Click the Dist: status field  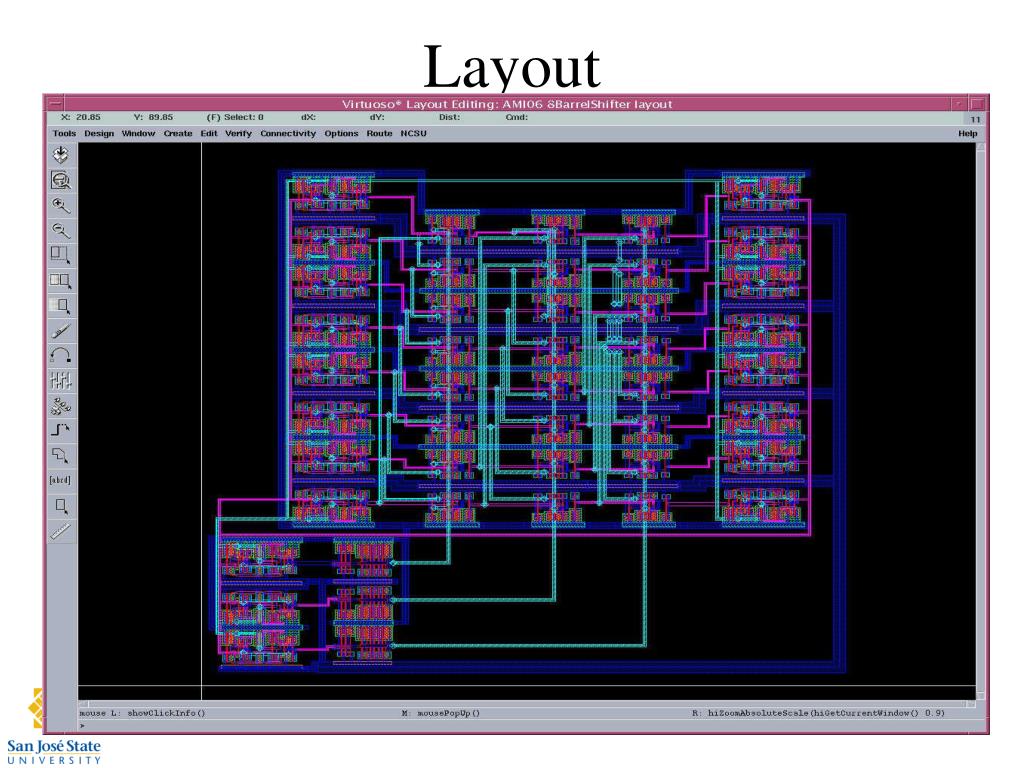point(449,118)
